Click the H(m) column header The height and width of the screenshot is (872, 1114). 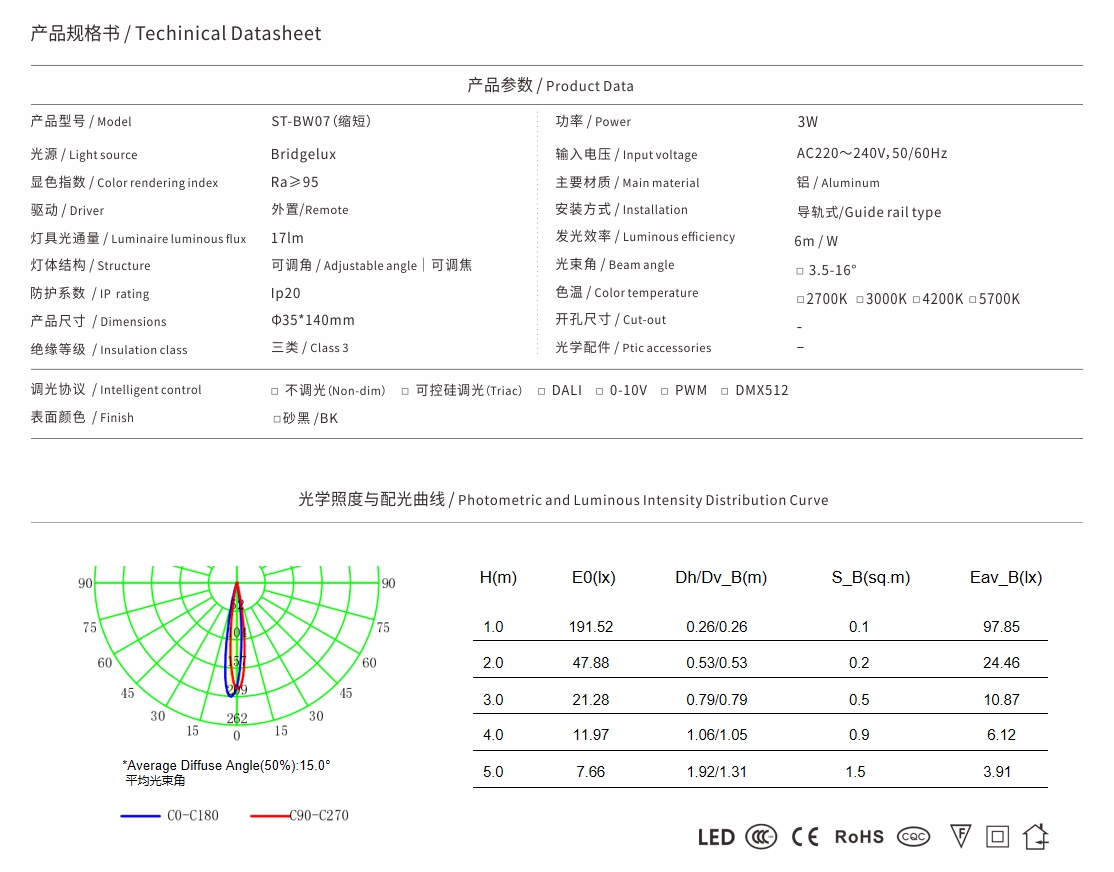click(498, 578)
